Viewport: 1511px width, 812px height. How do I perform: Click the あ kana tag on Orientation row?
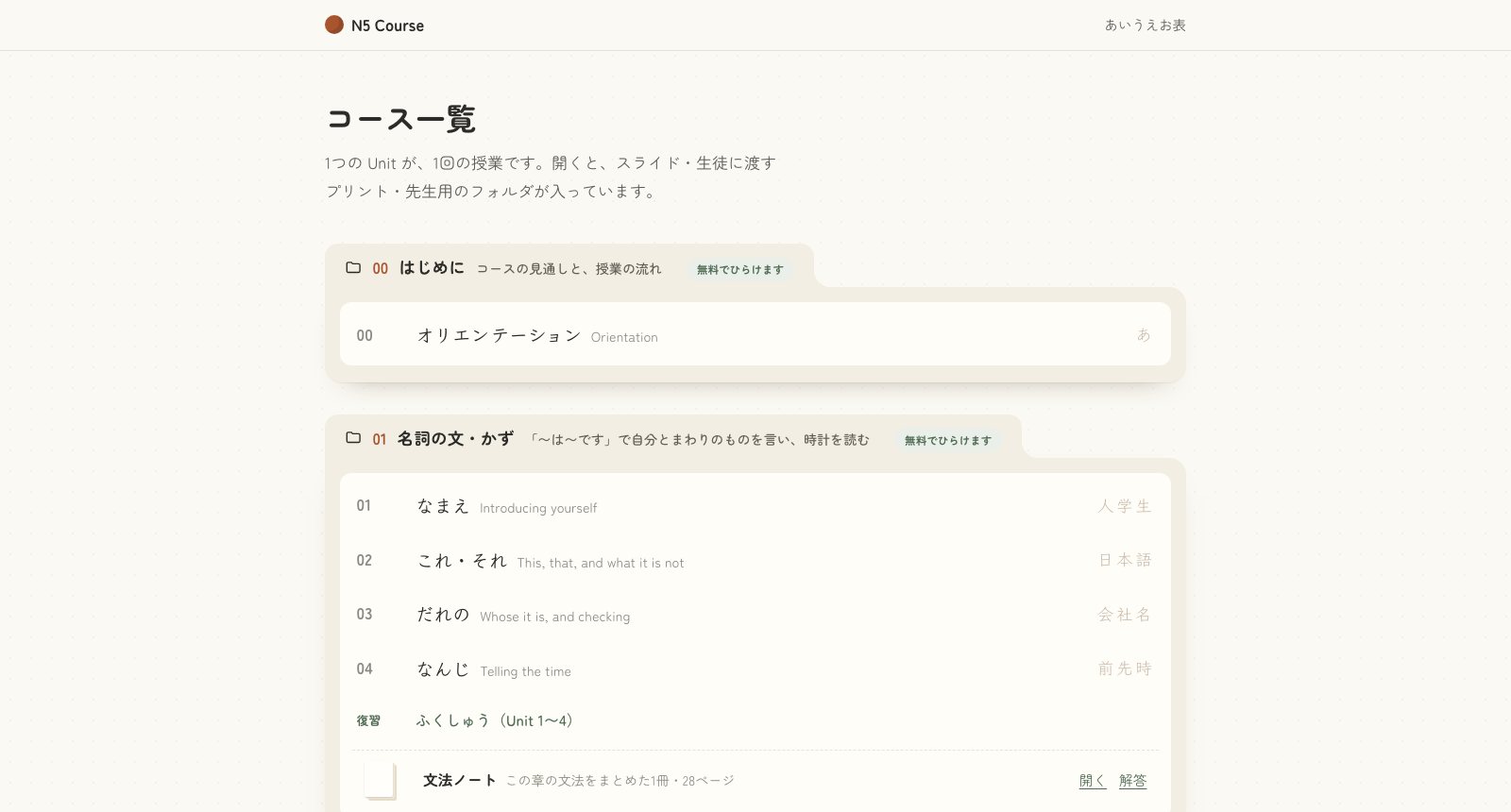click(x=1144, y=335)
